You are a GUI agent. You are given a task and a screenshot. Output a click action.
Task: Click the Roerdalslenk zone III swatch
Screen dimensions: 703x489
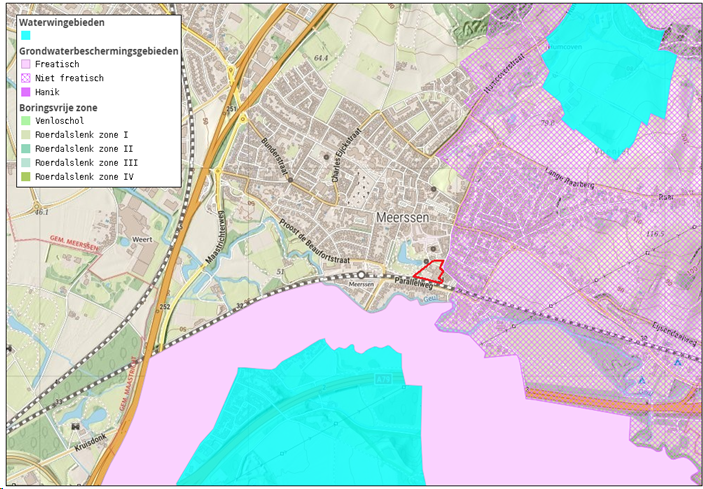[26, 163]
